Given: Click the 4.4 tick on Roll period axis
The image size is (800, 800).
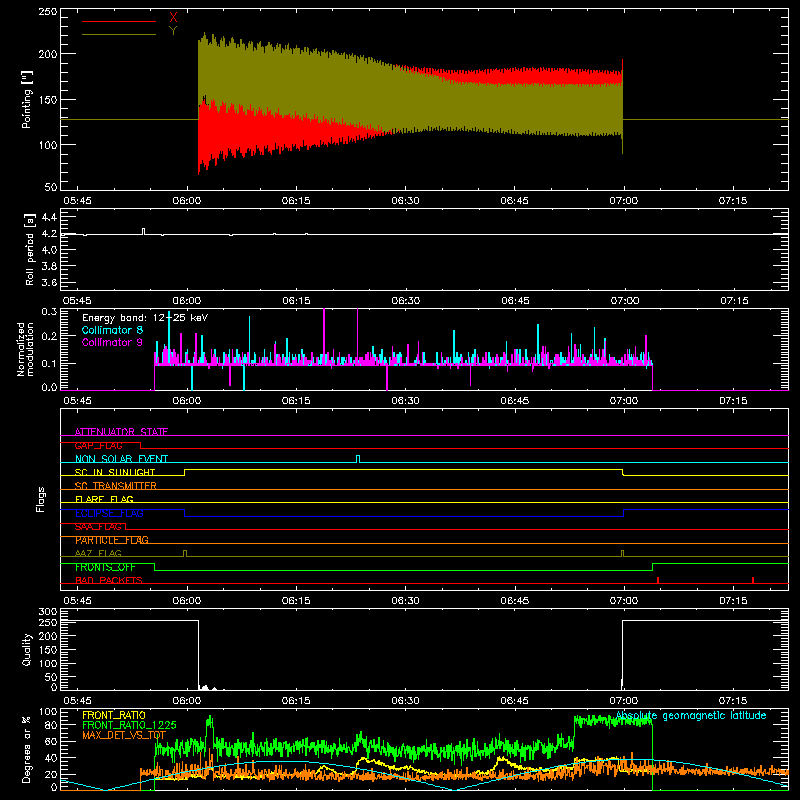Looking at the screenshot, I should coord(49,217).
